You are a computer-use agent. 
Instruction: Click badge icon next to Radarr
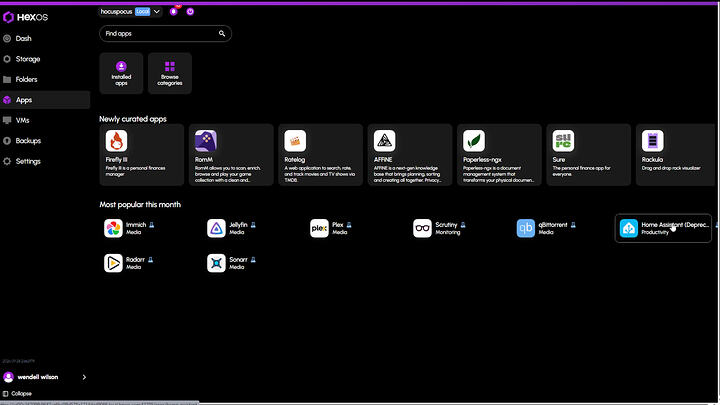point(150,260)
